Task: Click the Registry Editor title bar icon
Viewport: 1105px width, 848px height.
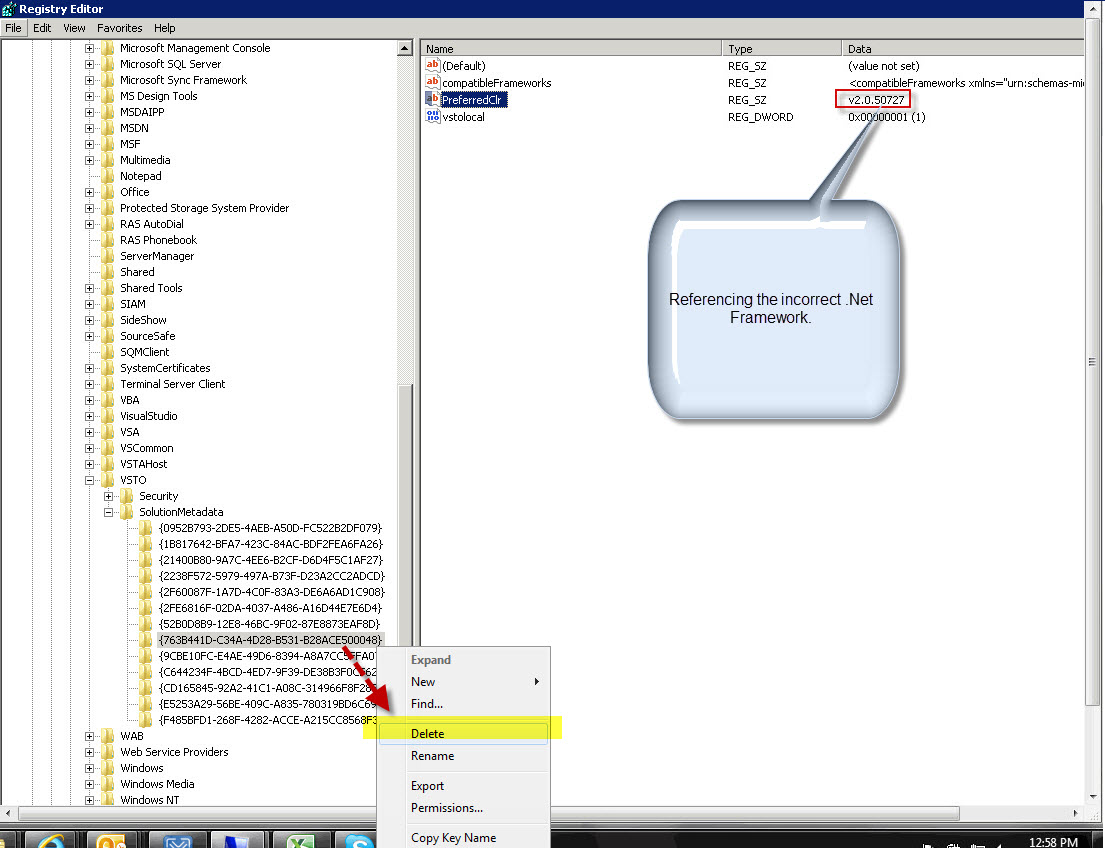Action: 8,8
